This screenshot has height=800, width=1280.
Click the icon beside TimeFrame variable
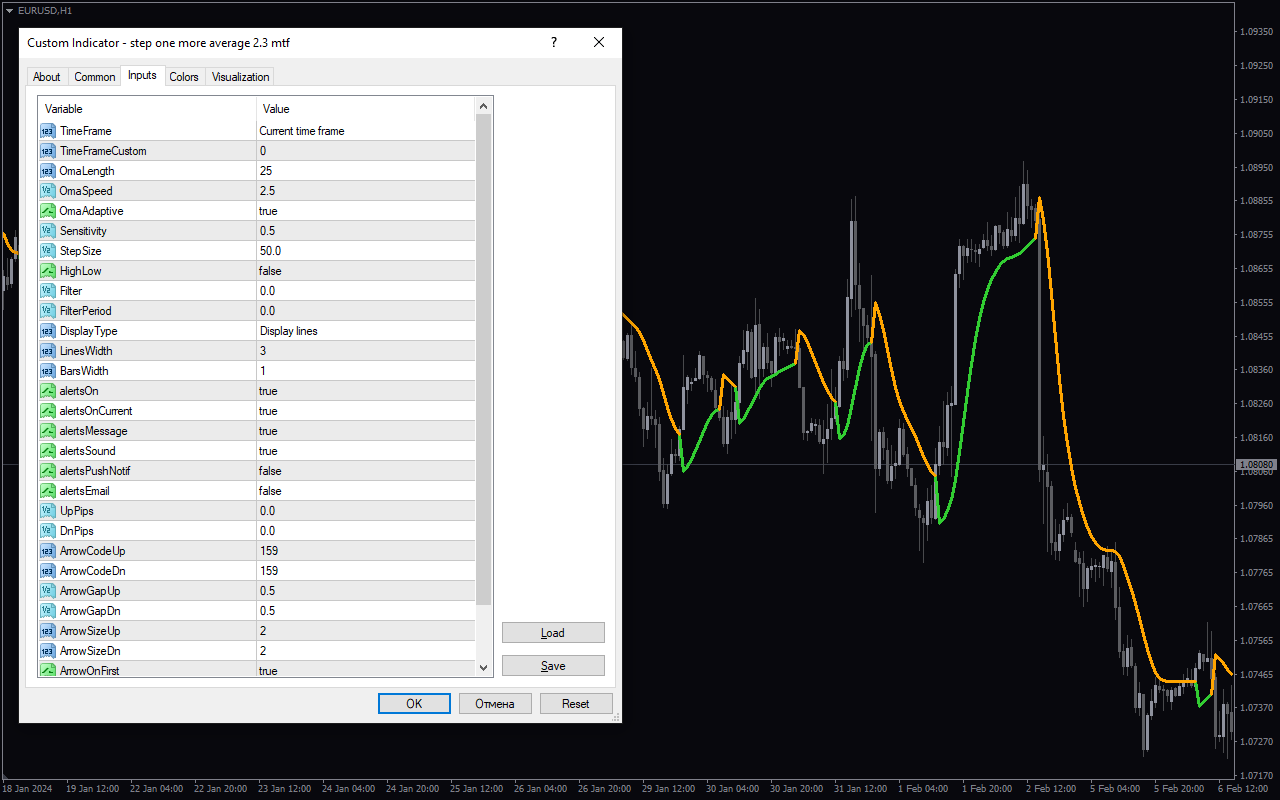47,131
